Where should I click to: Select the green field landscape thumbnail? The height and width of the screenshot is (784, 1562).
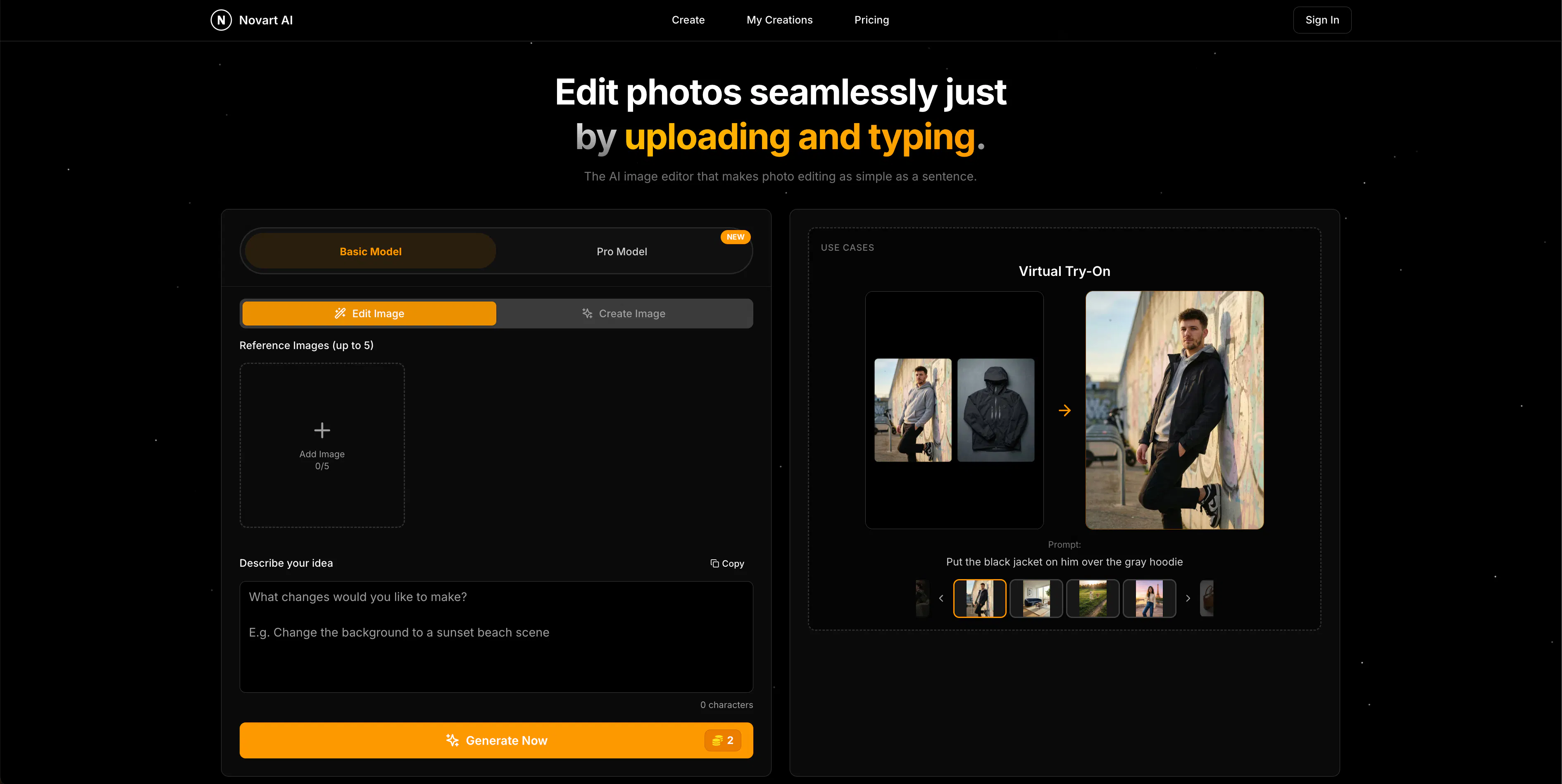coord(1093,599)
